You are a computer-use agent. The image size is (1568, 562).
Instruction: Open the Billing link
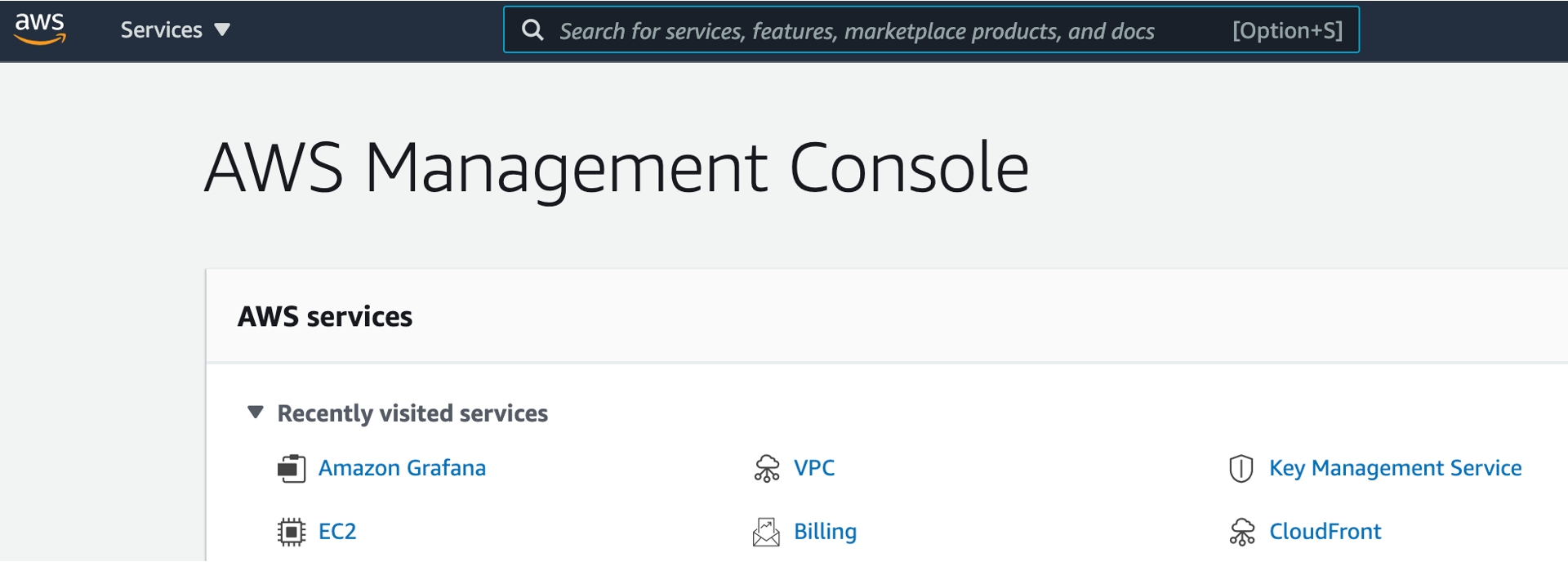point(825,532)
